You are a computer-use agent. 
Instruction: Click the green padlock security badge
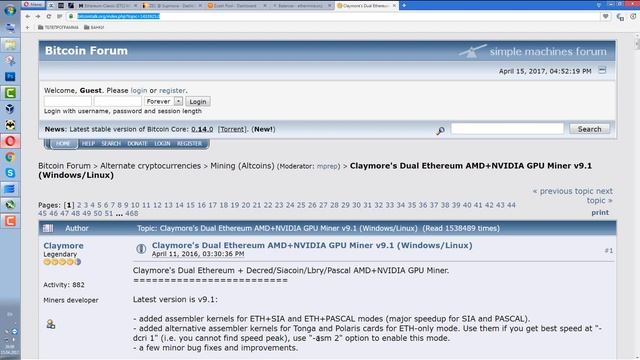[71, 16]
